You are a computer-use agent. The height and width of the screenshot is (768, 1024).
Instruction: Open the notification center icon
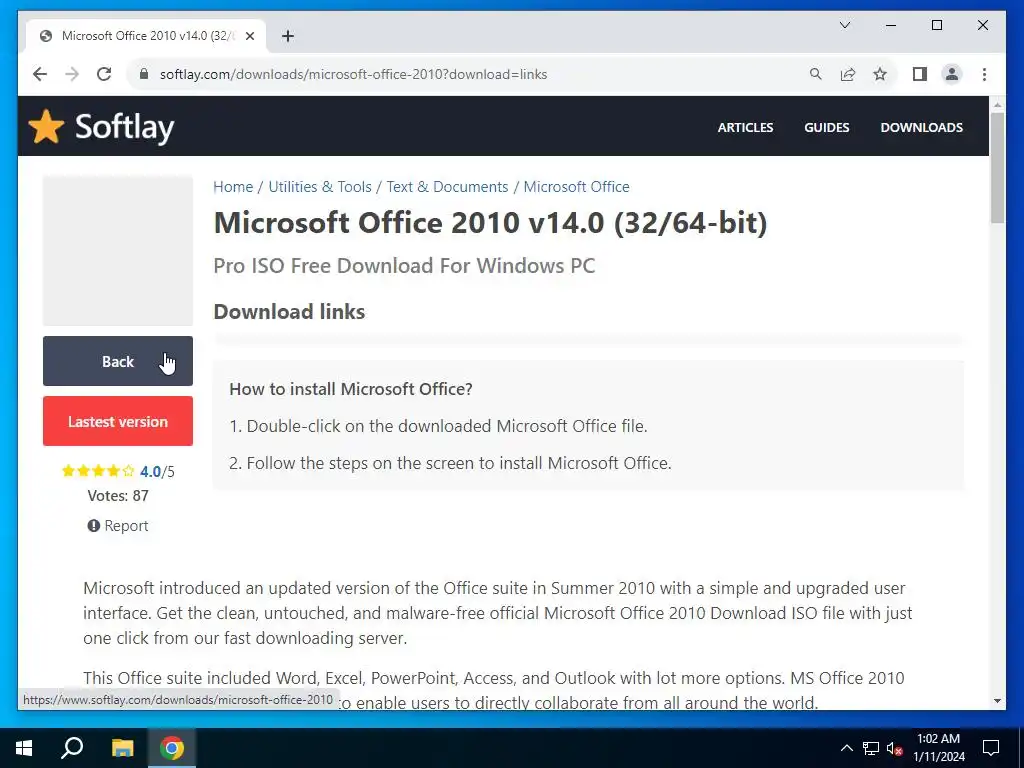pyautogui.click(x=991, y=748)
